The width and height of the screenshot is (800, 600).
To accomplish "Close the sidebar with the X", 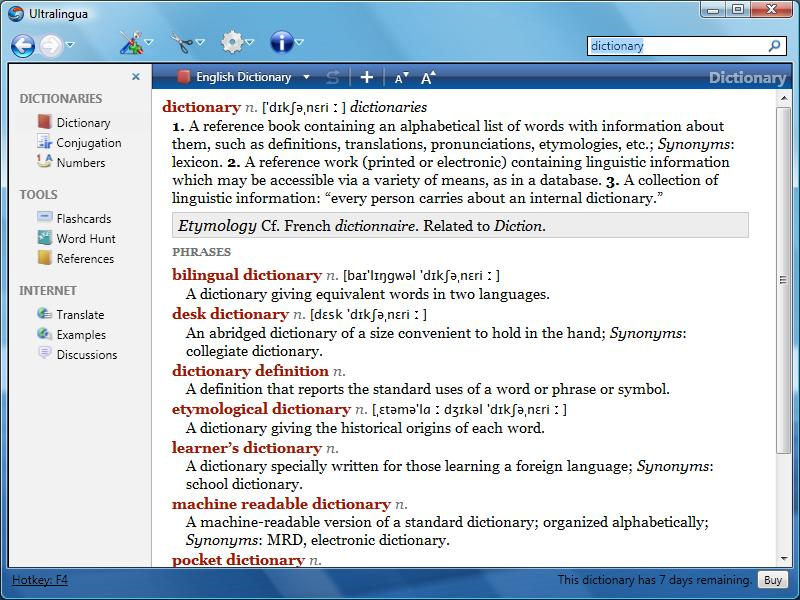I will pos(135,77).
